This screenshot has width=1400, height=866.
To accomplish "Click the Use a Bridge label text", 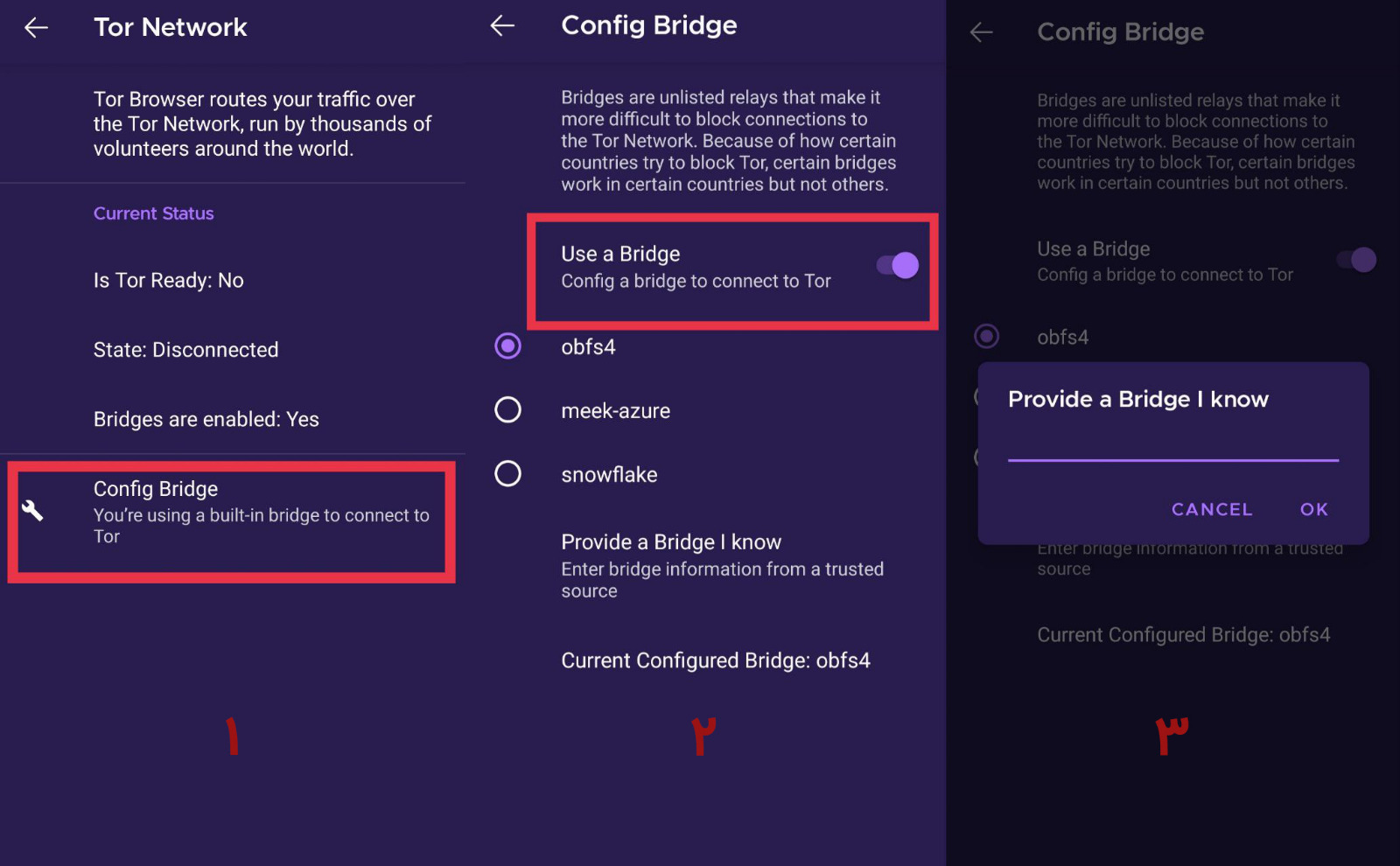I will pyautogui.click(x=620, y=254).
